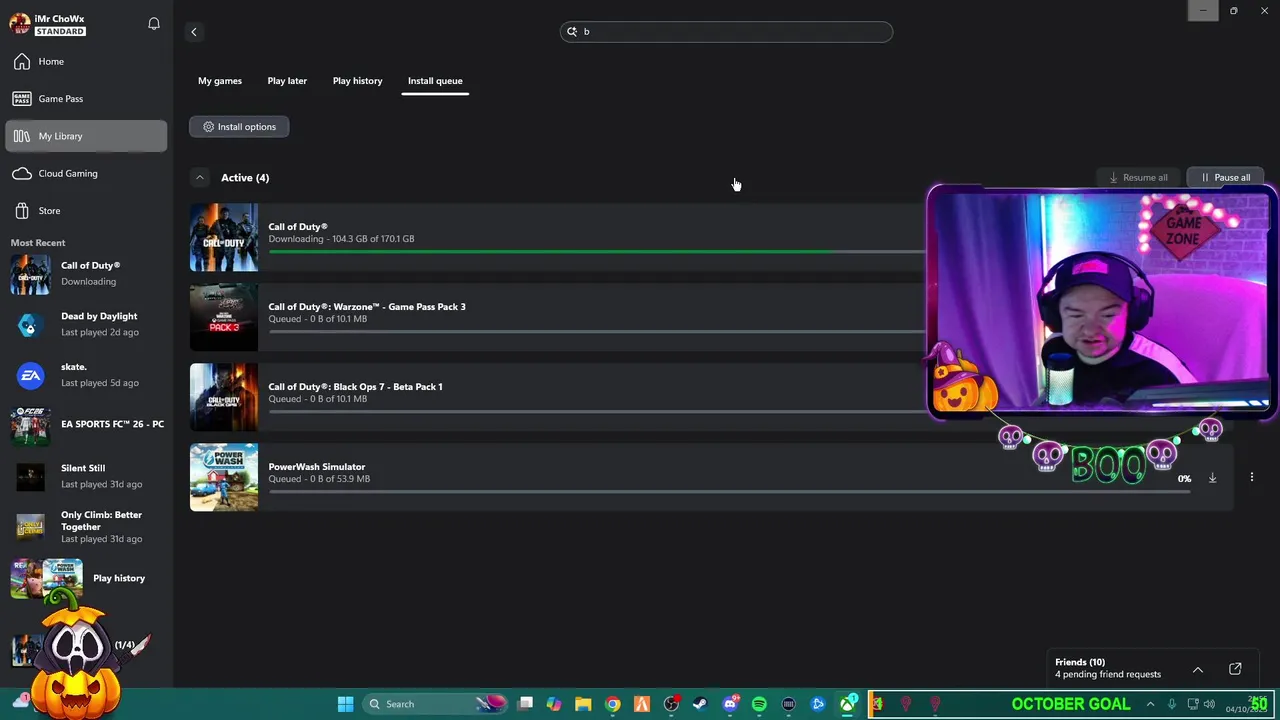The height and width of the screenshot is (720, 1280).
Task: Open Task View on the taskbar
Action: (x=525, y=704)
